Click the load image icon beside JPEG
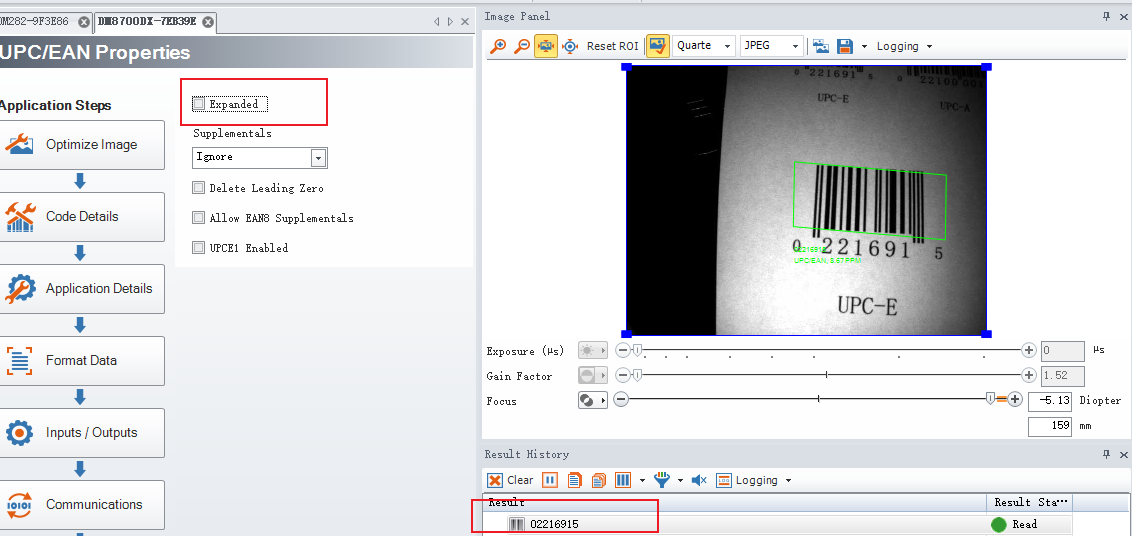Image resolution: width=1132 pixels, height=536 pixels. click(x=821, y=46)
